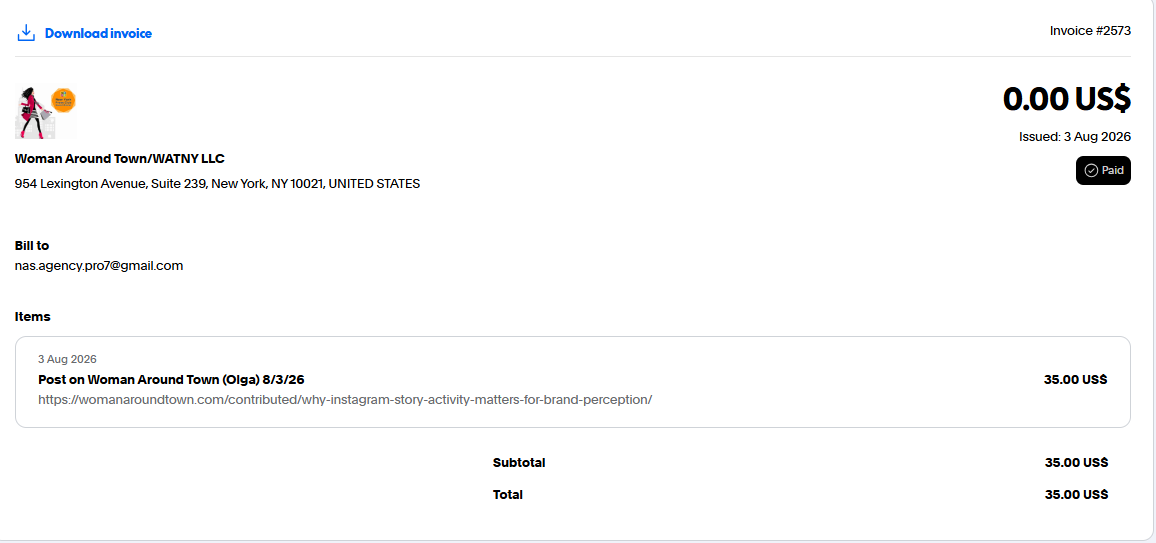Click the item date 3 Aug 2026

click(67, 360)
